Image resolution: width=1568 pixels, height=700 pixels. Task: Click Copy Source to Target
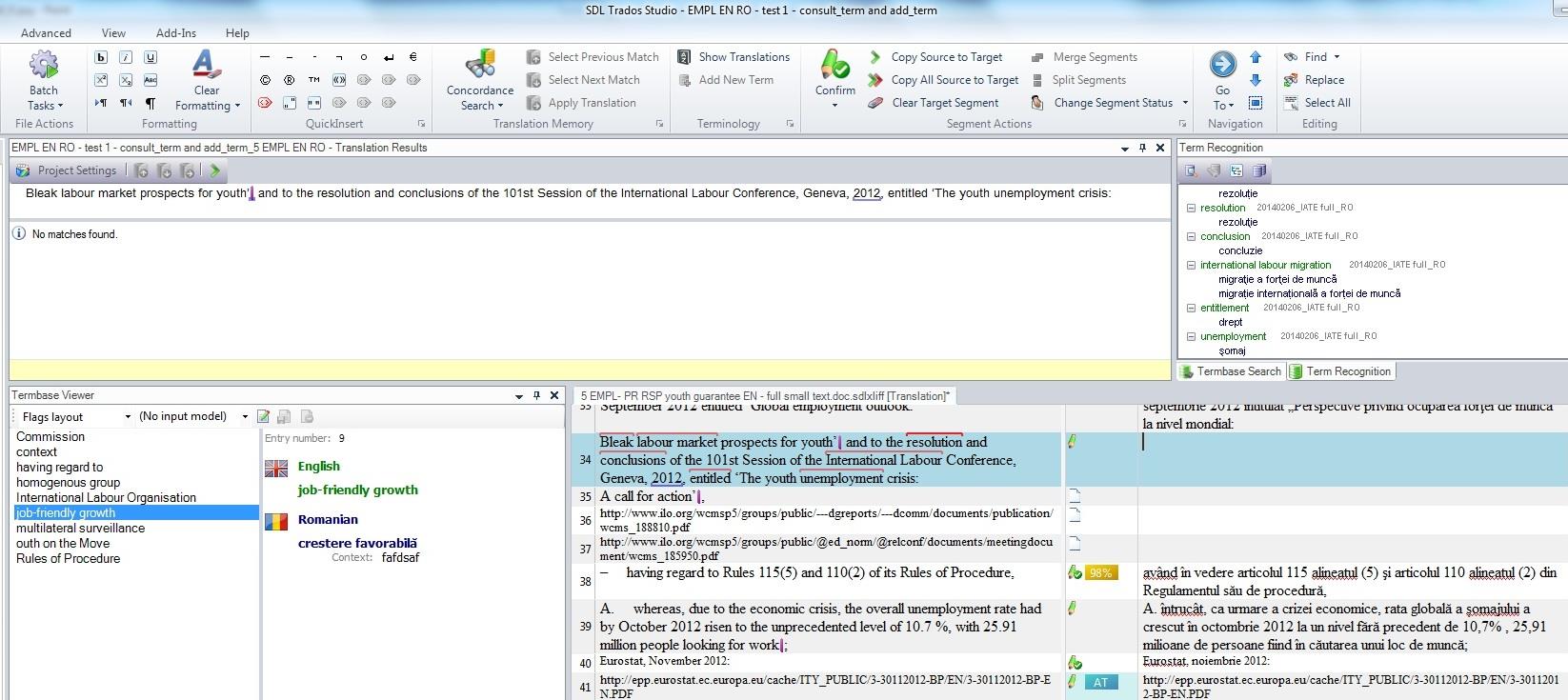(935, 57)
